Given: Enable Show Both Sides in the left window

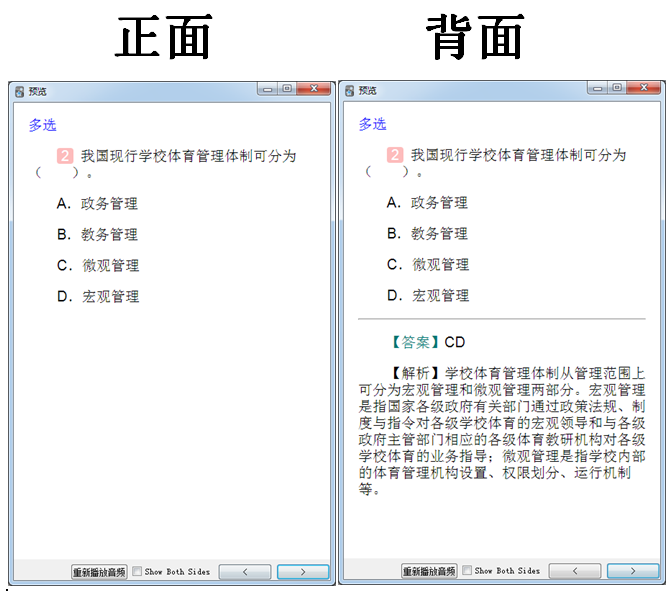Looking at the screenshot, I should click(137, 571).
